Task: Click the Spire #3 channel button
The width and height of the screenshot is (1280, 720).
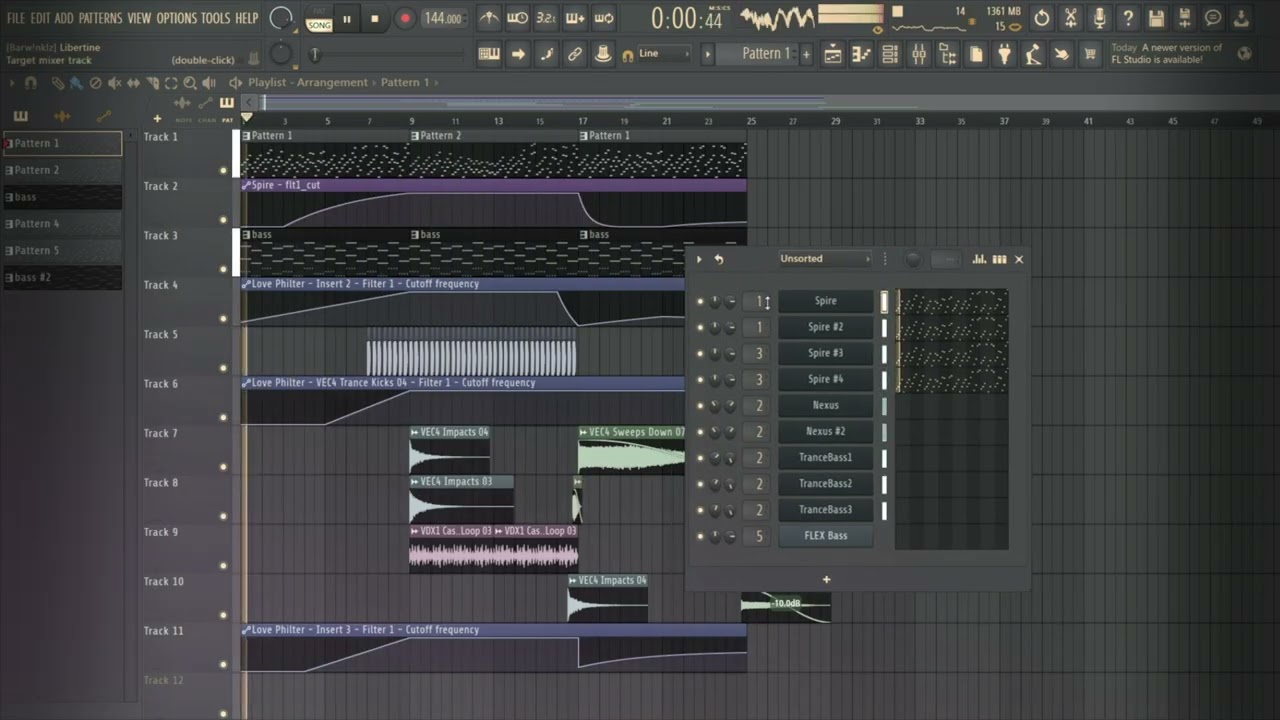Action: (x=826, y=353)
